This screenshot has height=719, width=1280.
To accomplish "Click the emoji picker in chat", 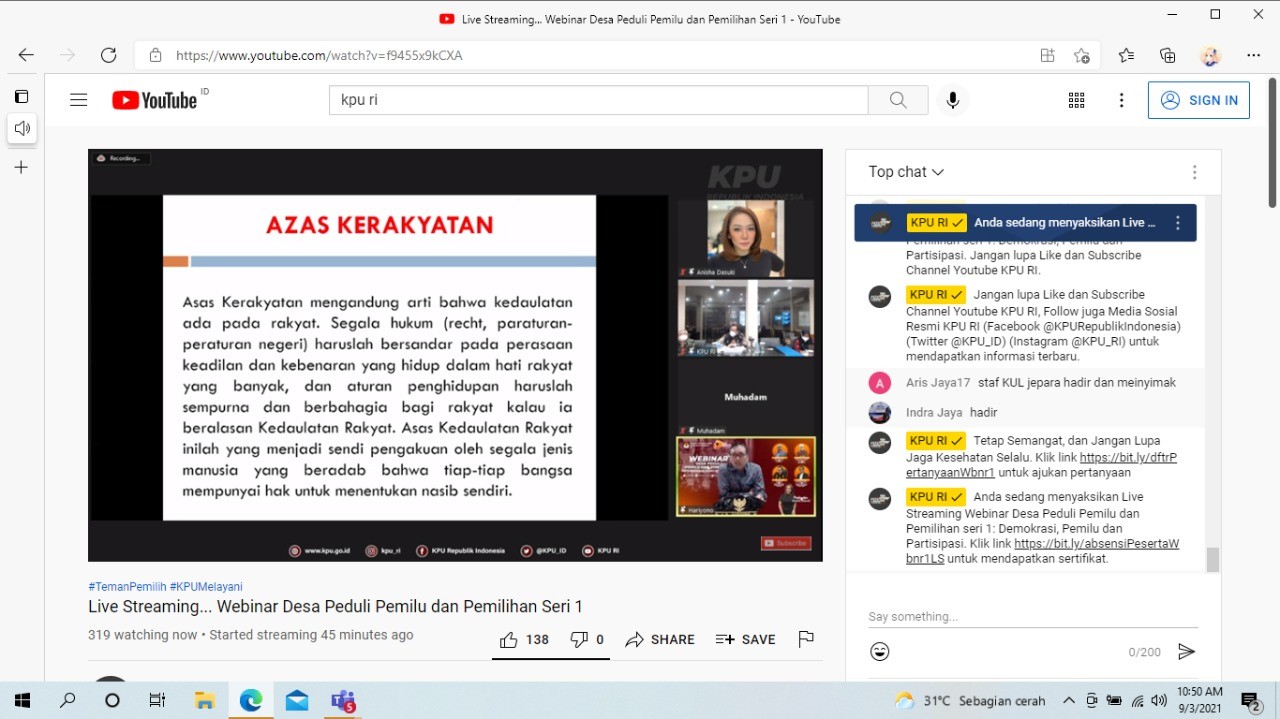I will 880,652.
